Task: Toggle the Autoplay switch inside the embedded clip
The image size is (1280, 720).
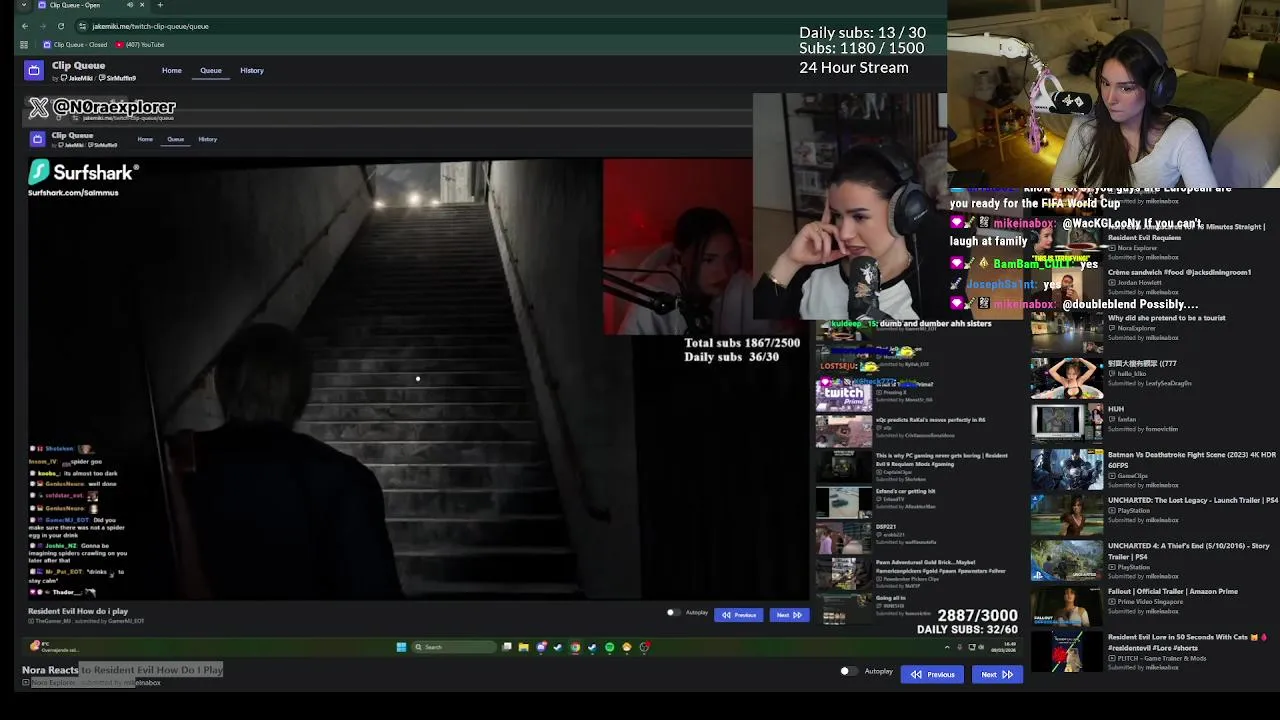Action: coord(673,613)
